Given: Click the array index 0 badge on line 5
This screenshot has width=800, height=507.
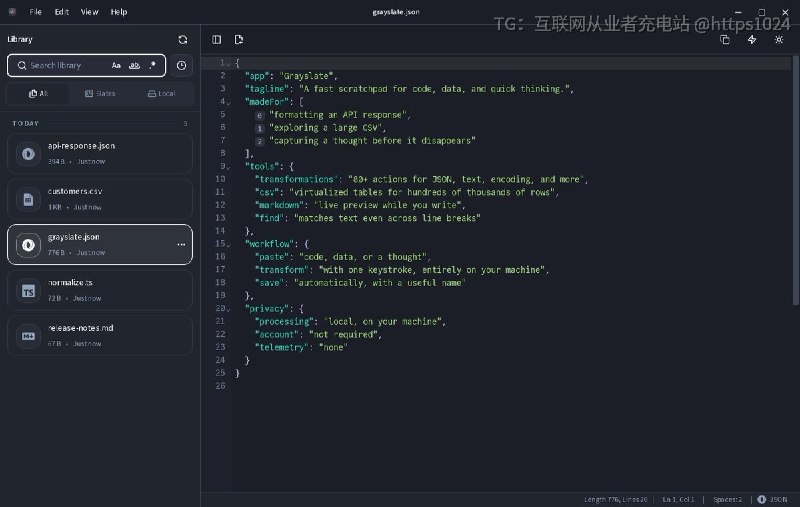Looking at the screenshot, I should [x=259, y=115].
